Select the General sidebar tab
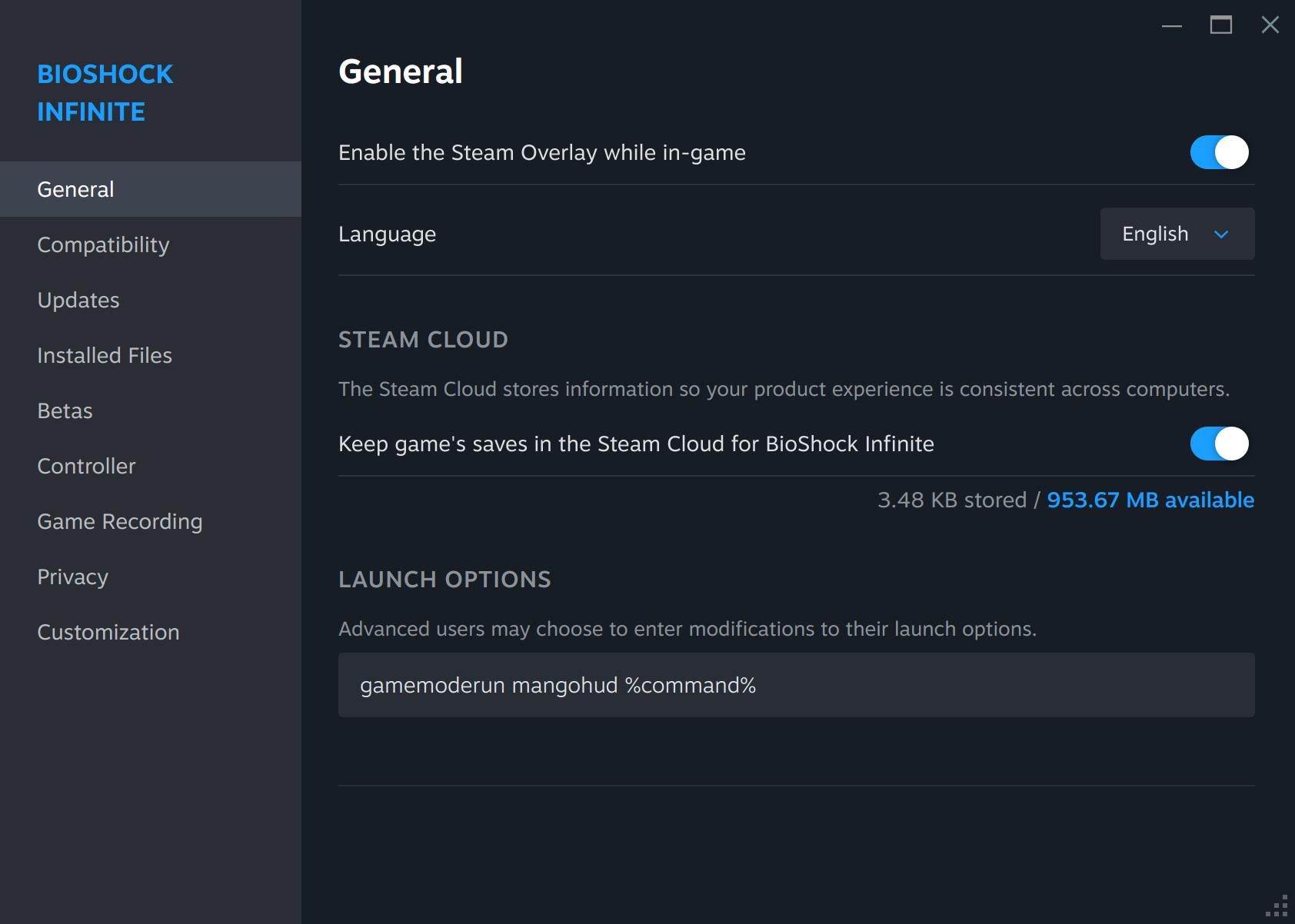The image size is (1295, 924). [75, 189]
